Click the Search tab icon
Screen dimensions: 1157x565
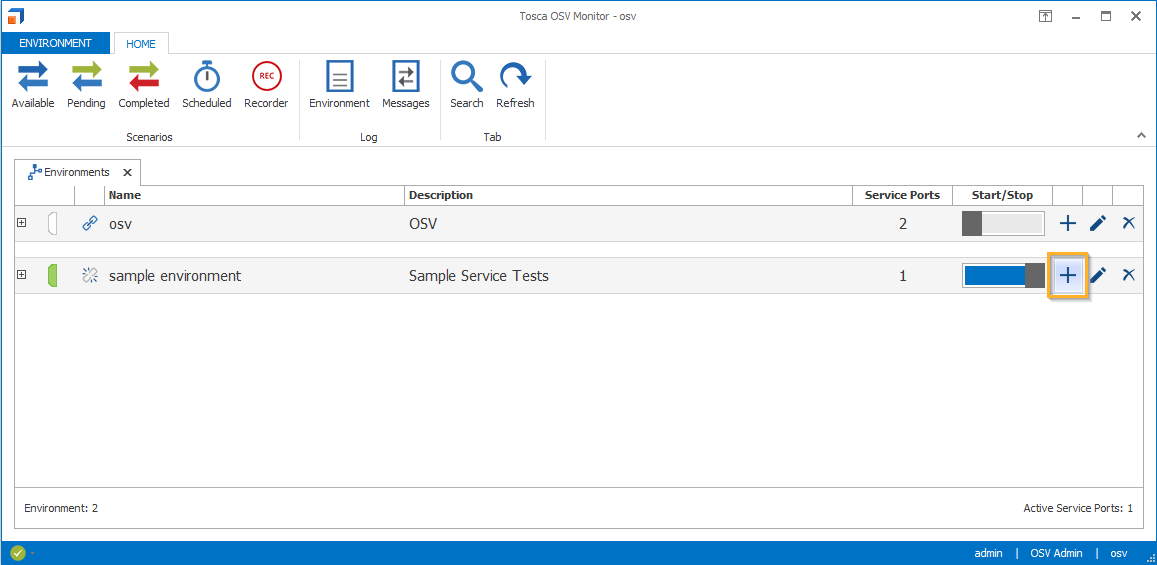pyautogui.click(x=466, y=85)
